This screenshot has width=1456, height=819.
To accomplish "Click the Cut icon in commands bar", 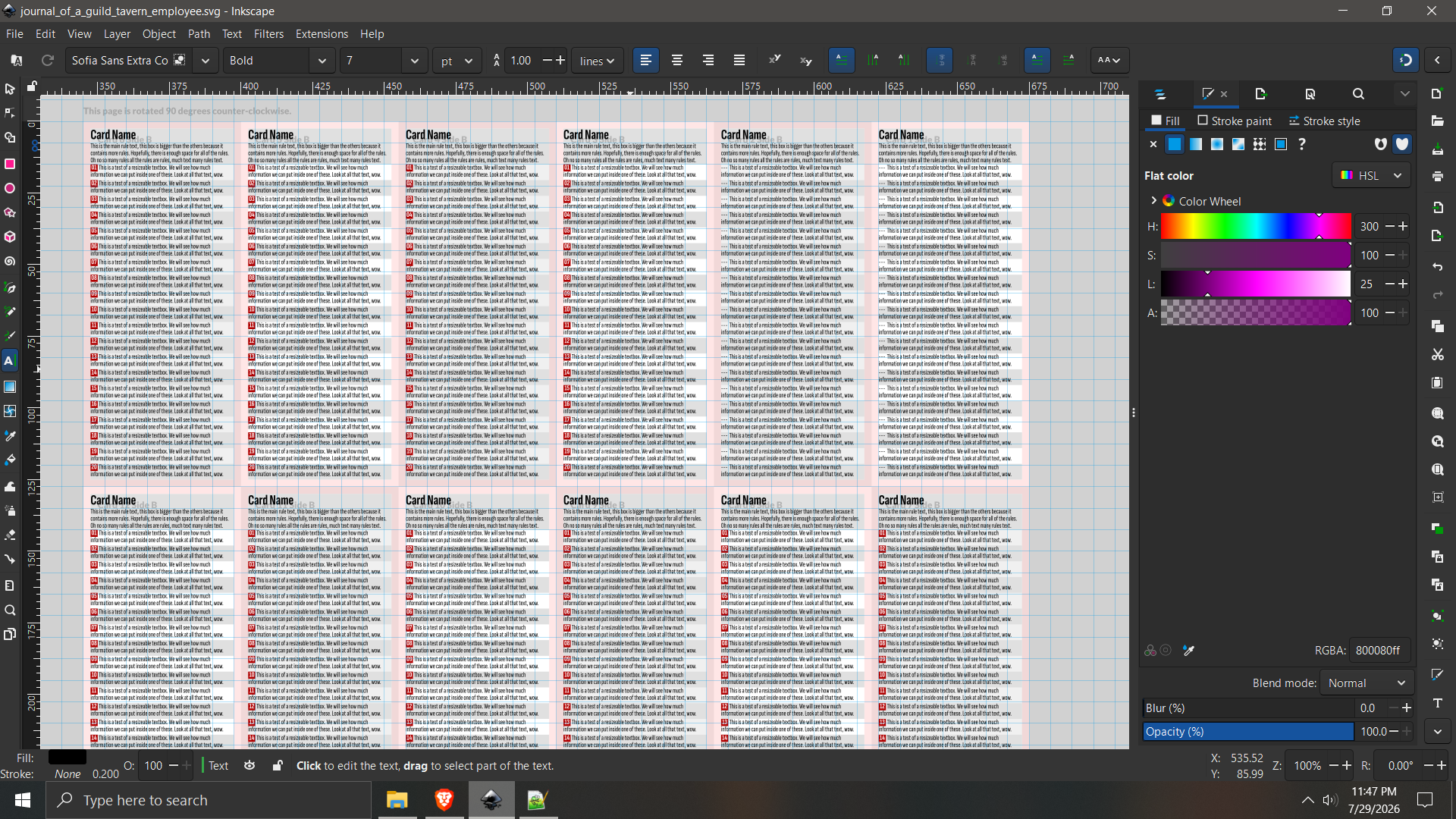I will 1437,354.
